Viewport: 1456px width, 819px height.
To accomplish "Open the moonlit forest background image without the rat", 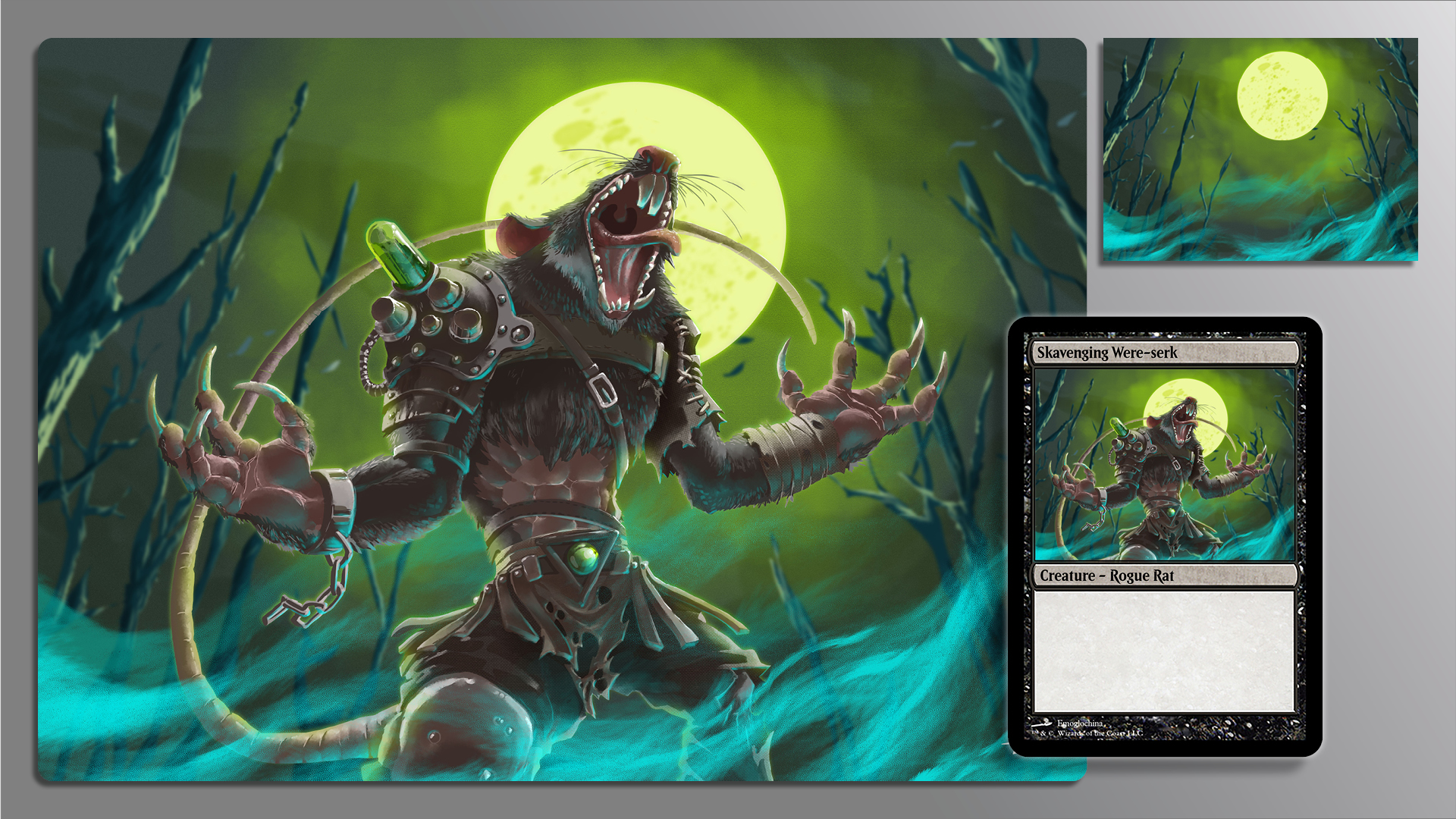I will pyautogui.click(x=1260, y=149).
